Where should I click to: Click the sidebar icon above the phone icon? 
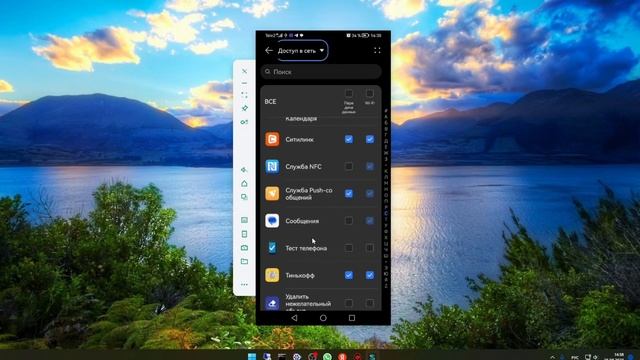click(x=244, y=220)
